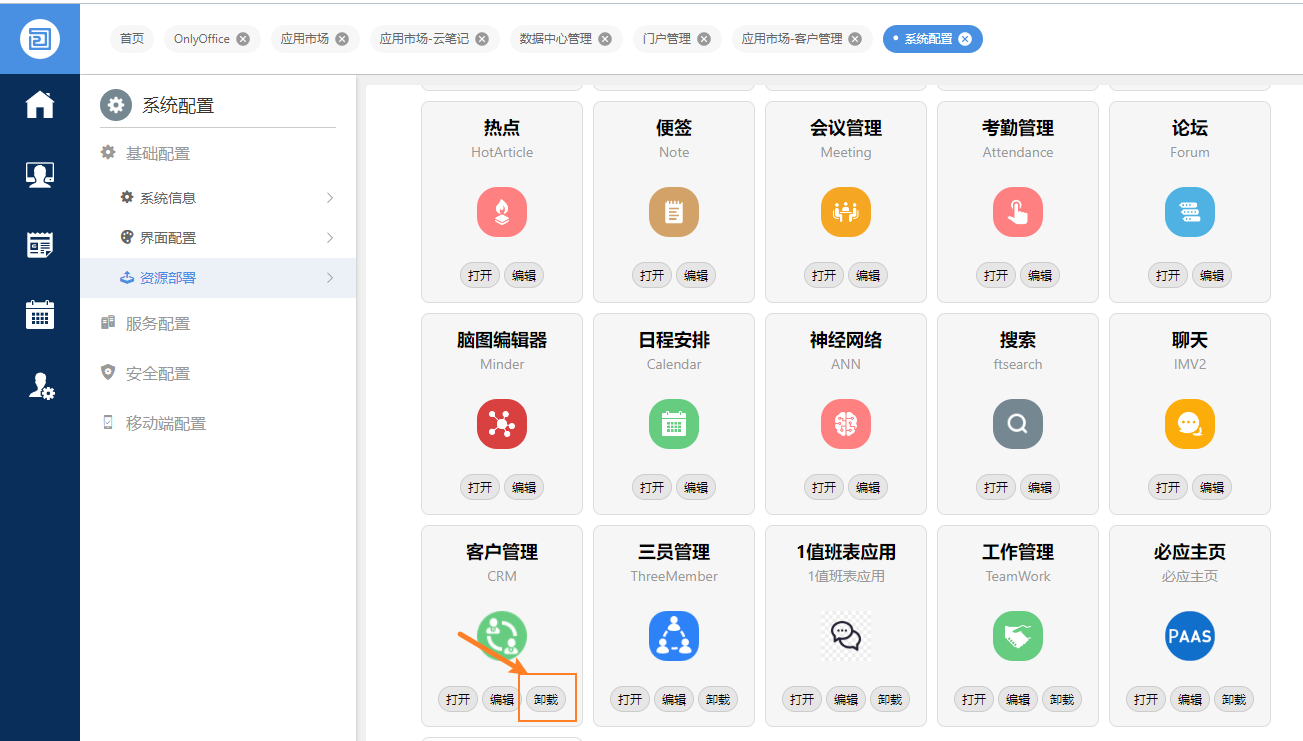Expand the 服务配置 section

pyautogui.click(x=157, y=324)
